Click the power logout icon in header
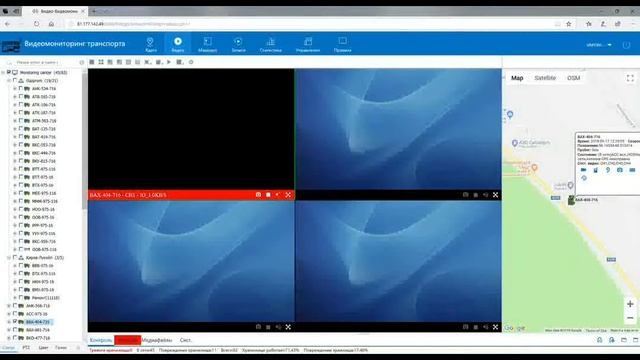The width and height of the screenshot is (640, 360). (627, 45)
